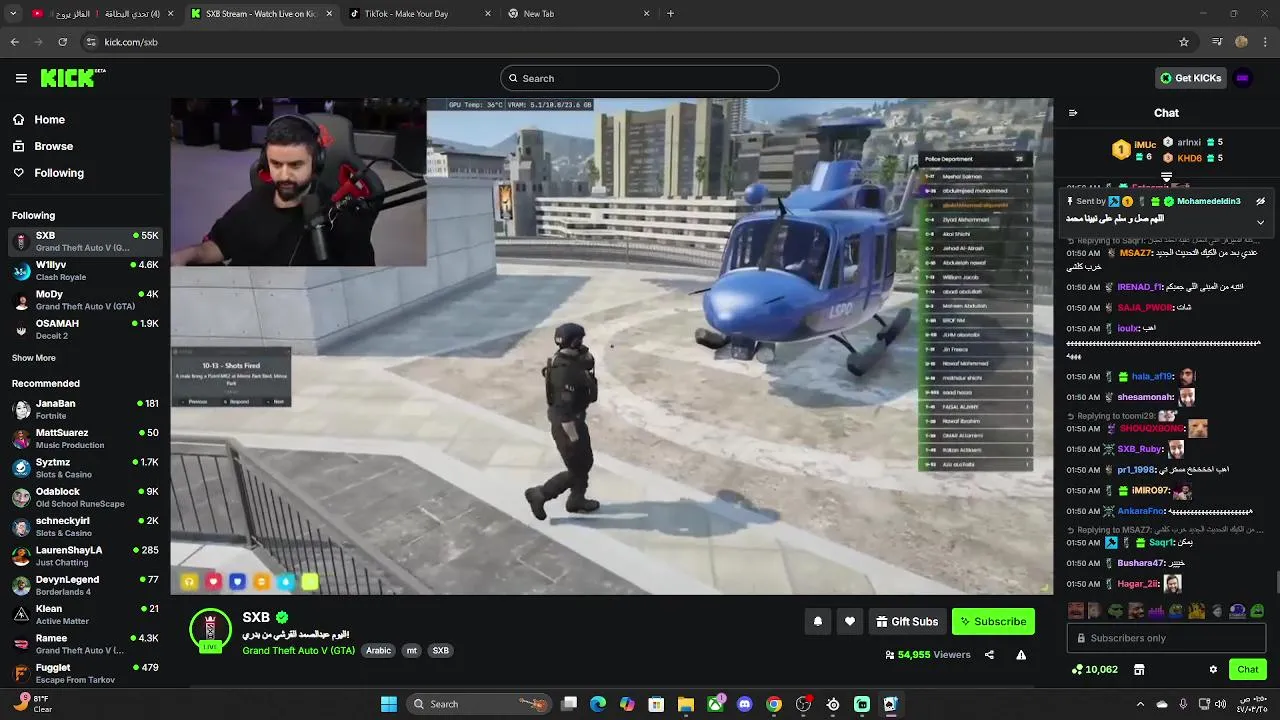Screen dimensions: 1280x720
Task: Click IMUc top gifter name
Action: [1145, 145]
